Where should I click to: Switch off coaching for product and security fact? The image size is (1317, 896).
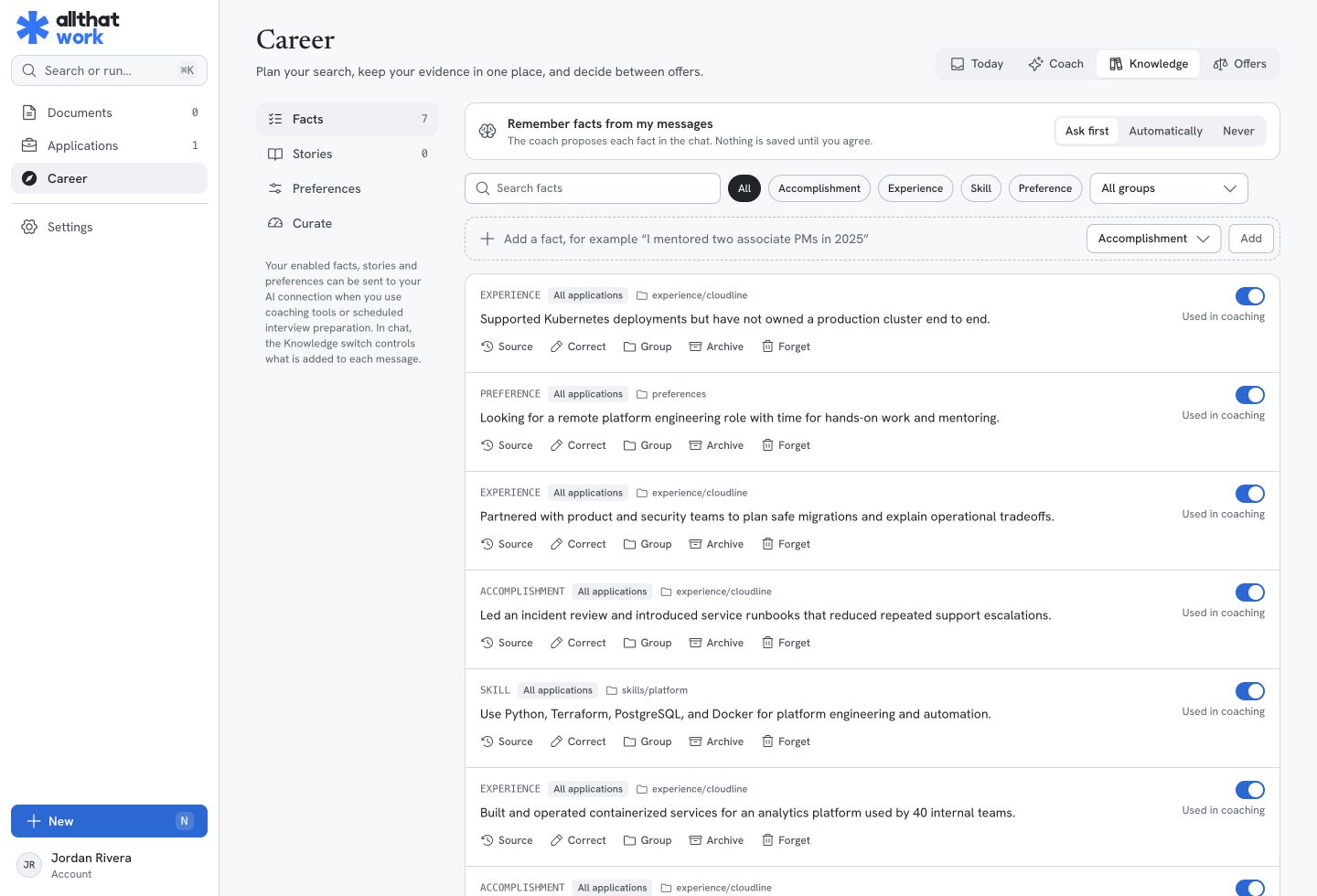tap(1249, 494)
